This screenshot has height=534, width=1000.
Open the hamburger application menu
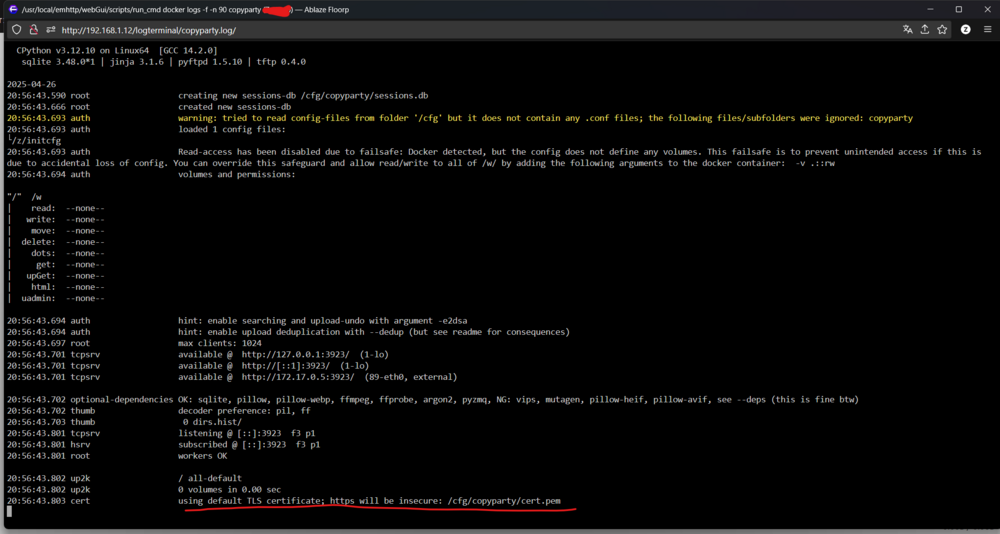click(x=987, y=29)
